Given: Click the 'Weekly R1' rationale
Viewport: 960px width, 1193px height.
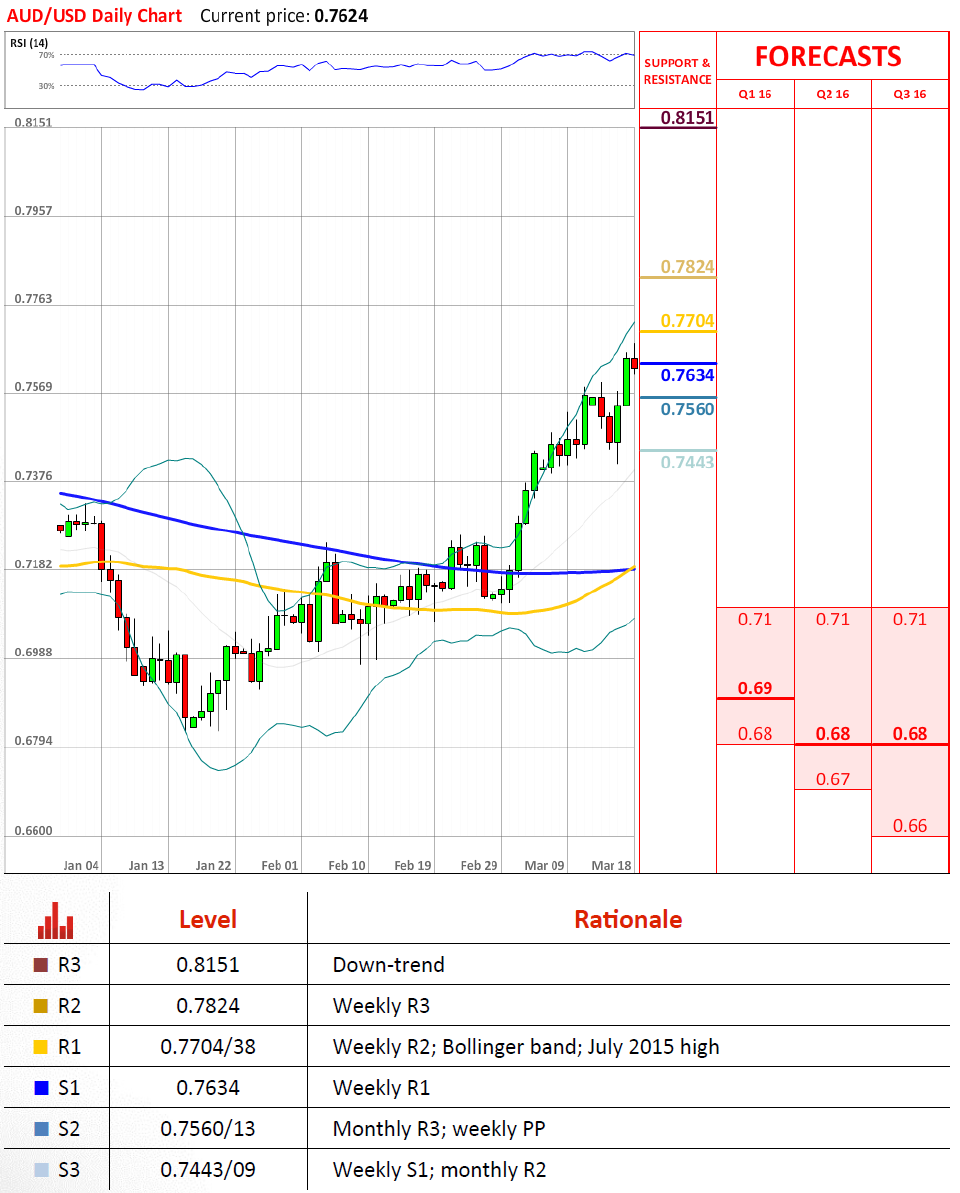Looking at the screenshot, I should [x=381, y=1088].
